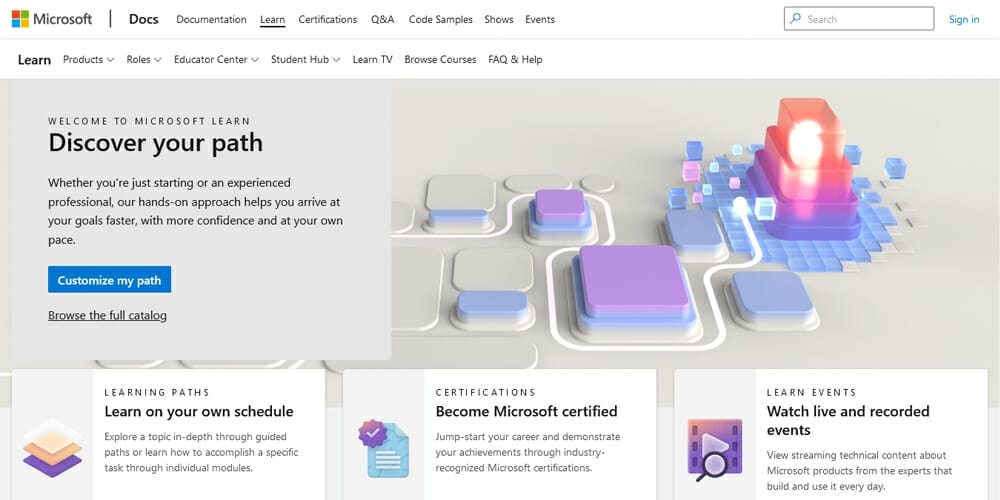Viewport: 1000px width, 500px height.
Task: Click the WELCOME TO MICROSOFT LEARN text
Action: click(149, 121)
